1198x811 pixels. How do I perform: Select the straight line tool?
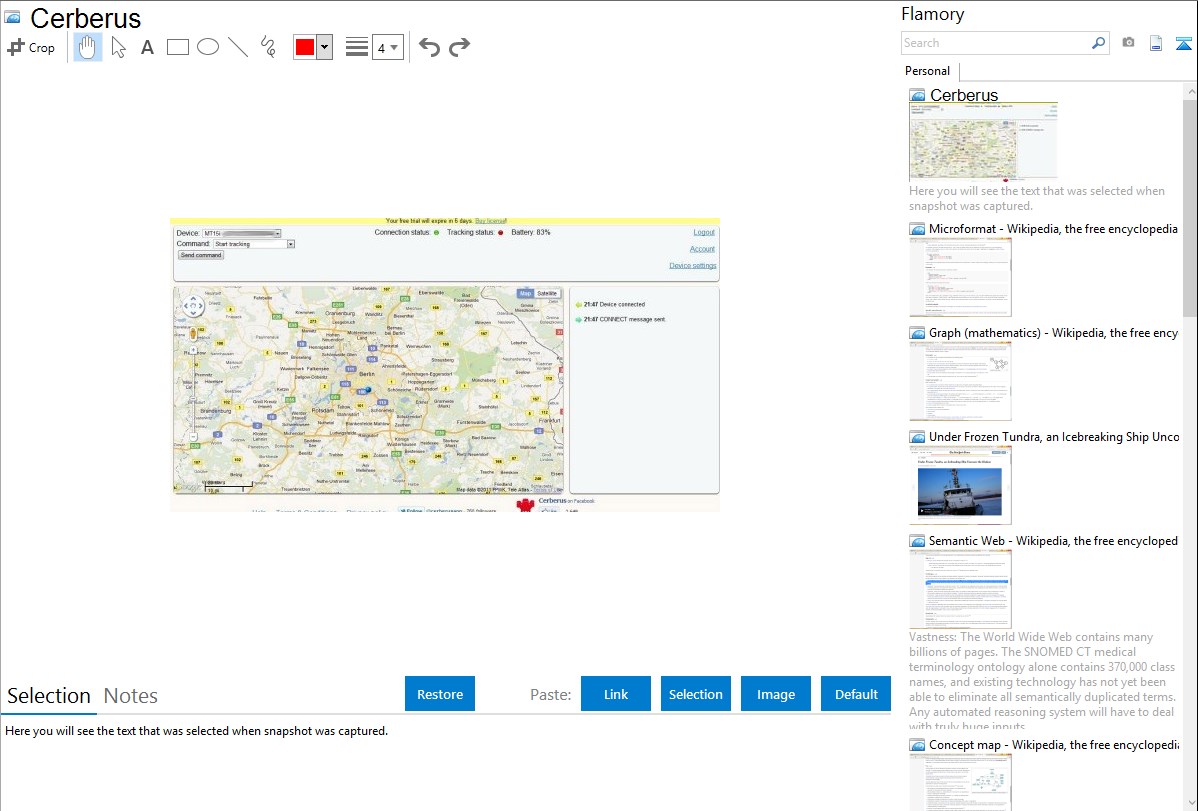pos(238,47)
